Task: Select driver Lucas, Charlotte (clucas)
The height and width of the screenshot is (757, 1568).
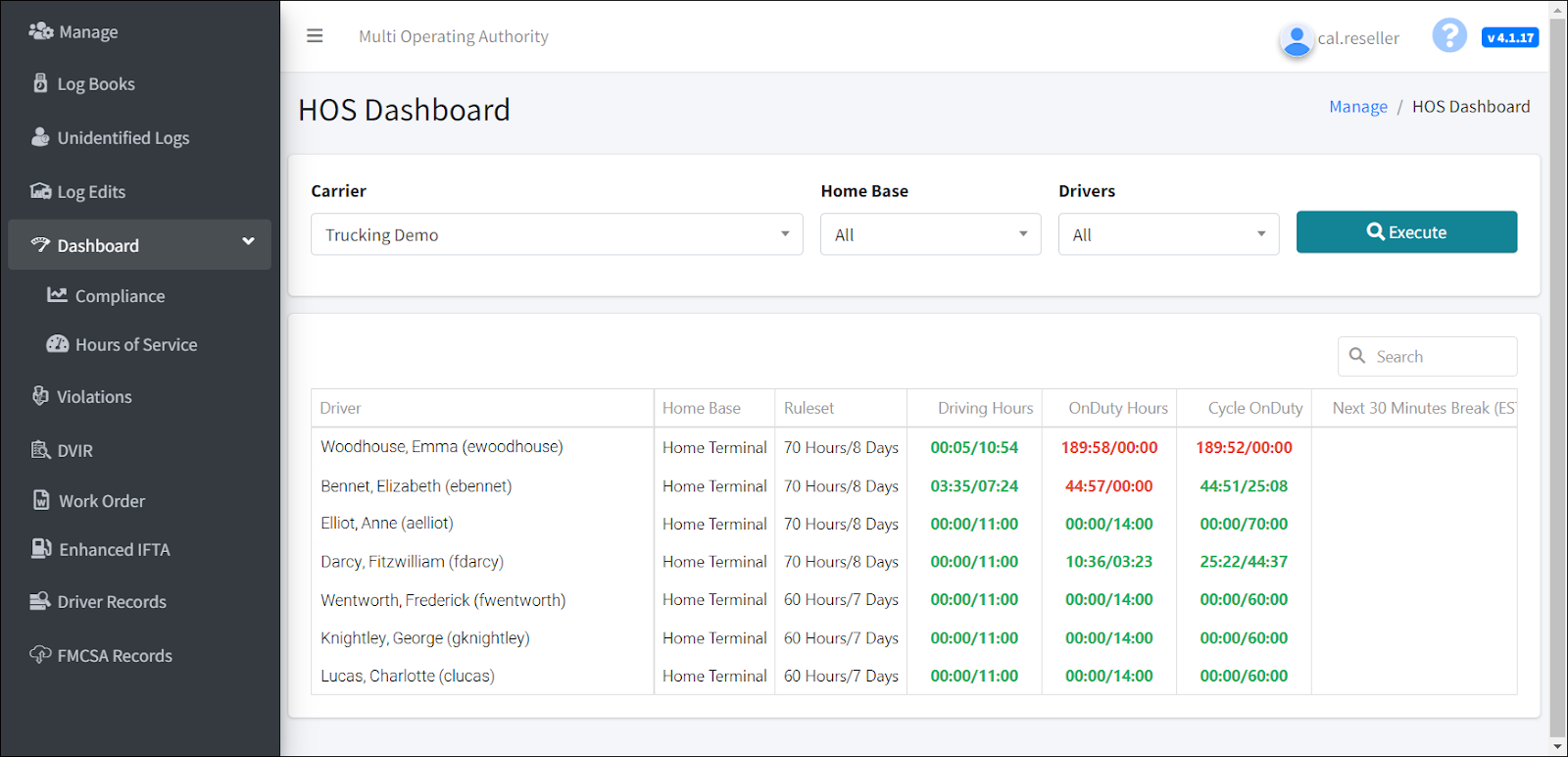Action: click(408, 676)
